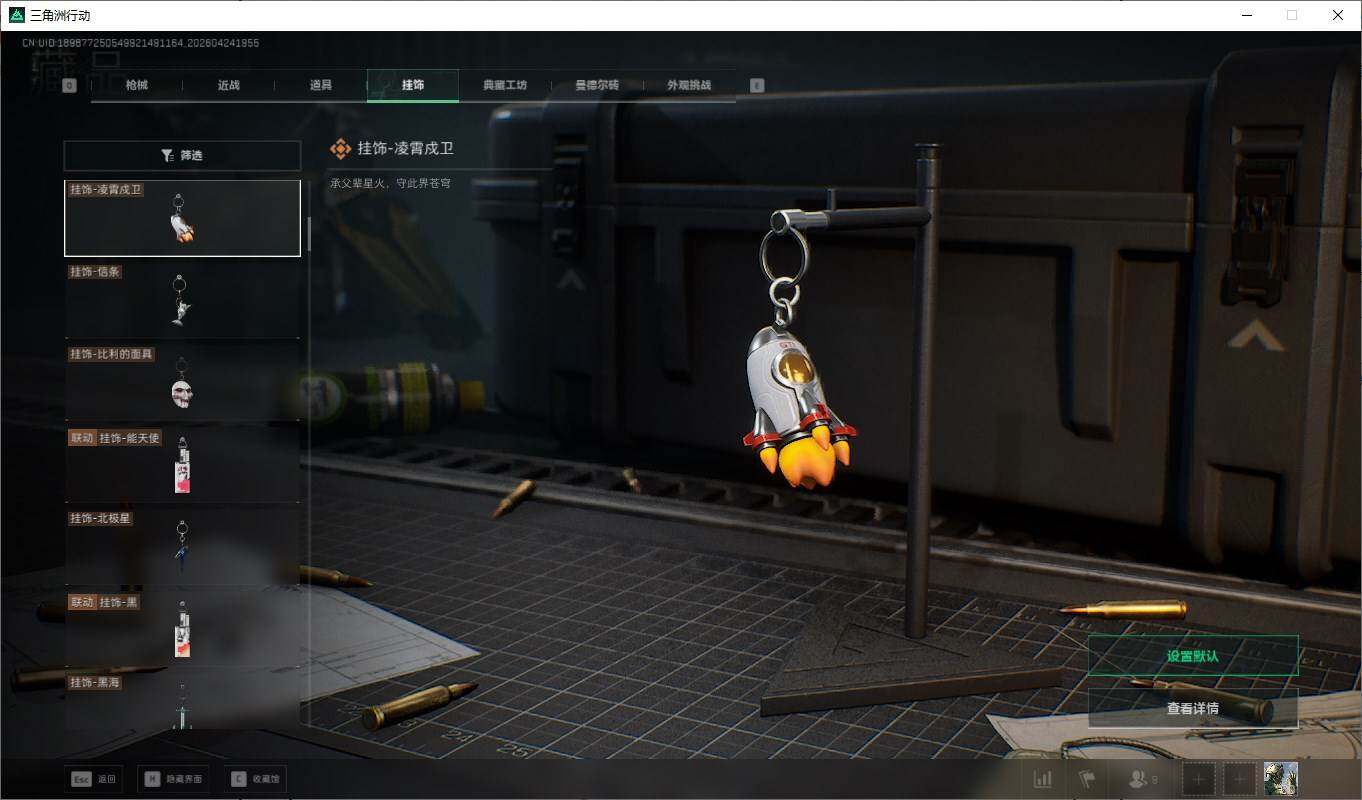Click the charm list scrollbar
The height and width of the screenshot is (800, 1362).
(309, 233)
